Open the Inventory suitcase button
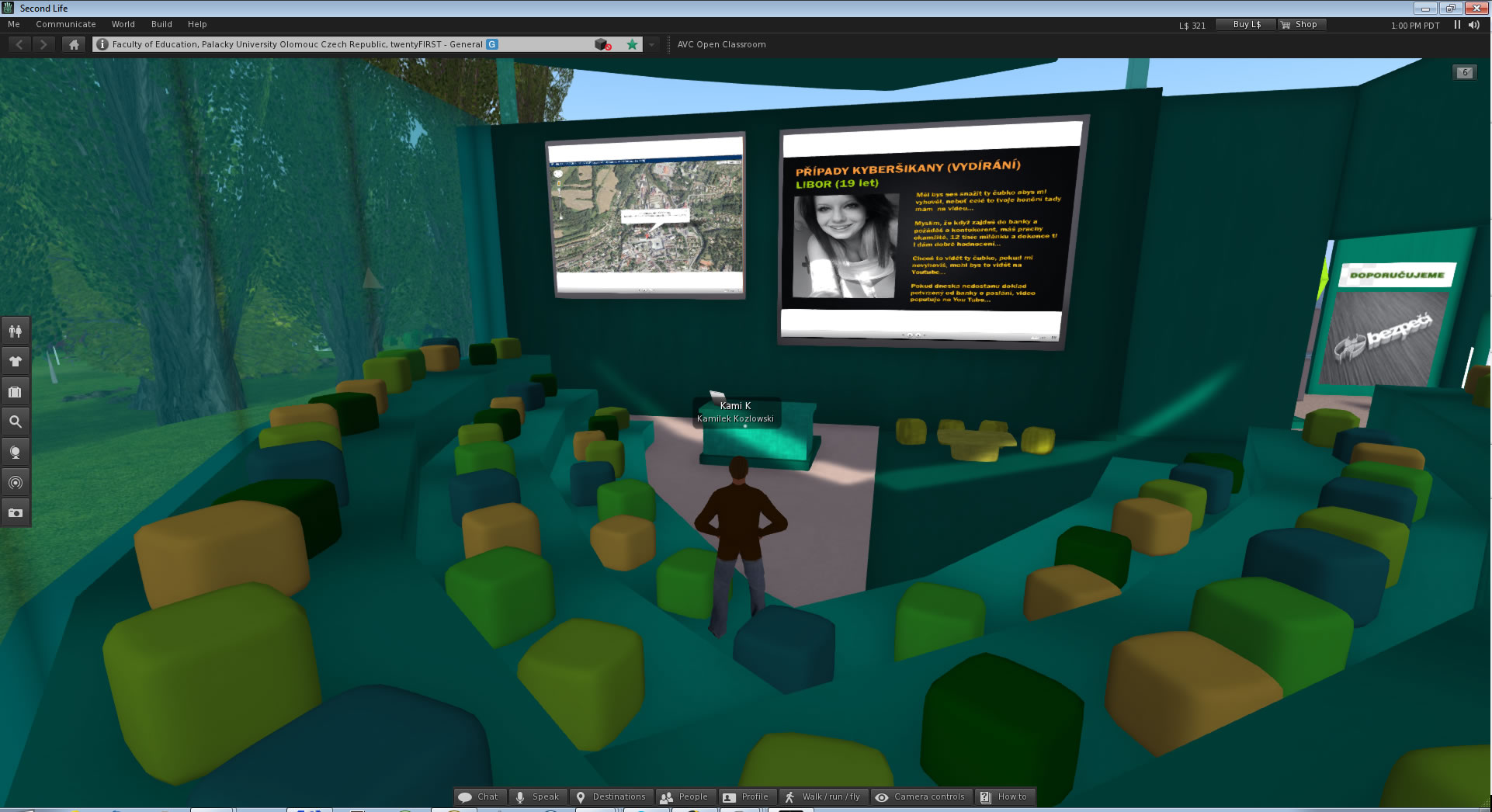This screenshot has height=812, width=1492. [x=16, y=392]
